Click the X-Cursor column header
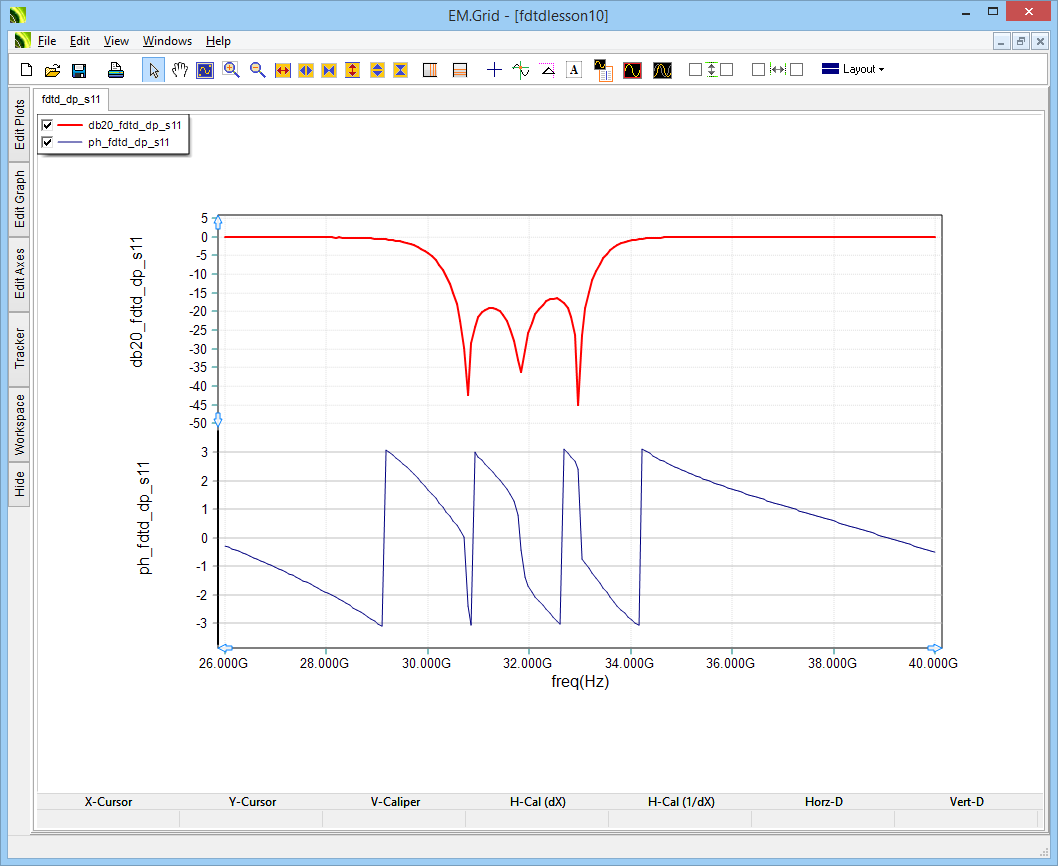This screenshot has width=1058, height=866. point(108,802)
